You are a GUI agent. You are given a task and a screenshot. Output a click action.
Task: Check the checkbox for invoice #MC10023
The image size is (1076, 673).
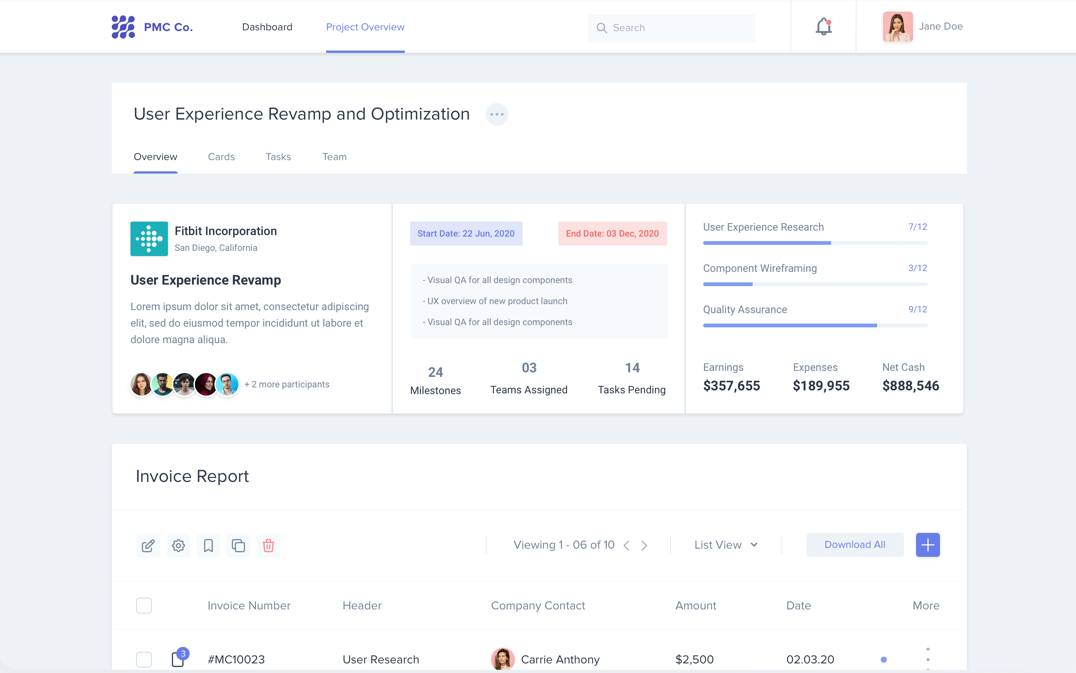(x=144, y=659)
